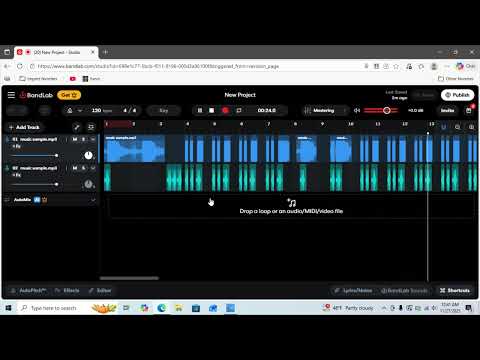Solo track 02 with the S button

tap(84, 168)
